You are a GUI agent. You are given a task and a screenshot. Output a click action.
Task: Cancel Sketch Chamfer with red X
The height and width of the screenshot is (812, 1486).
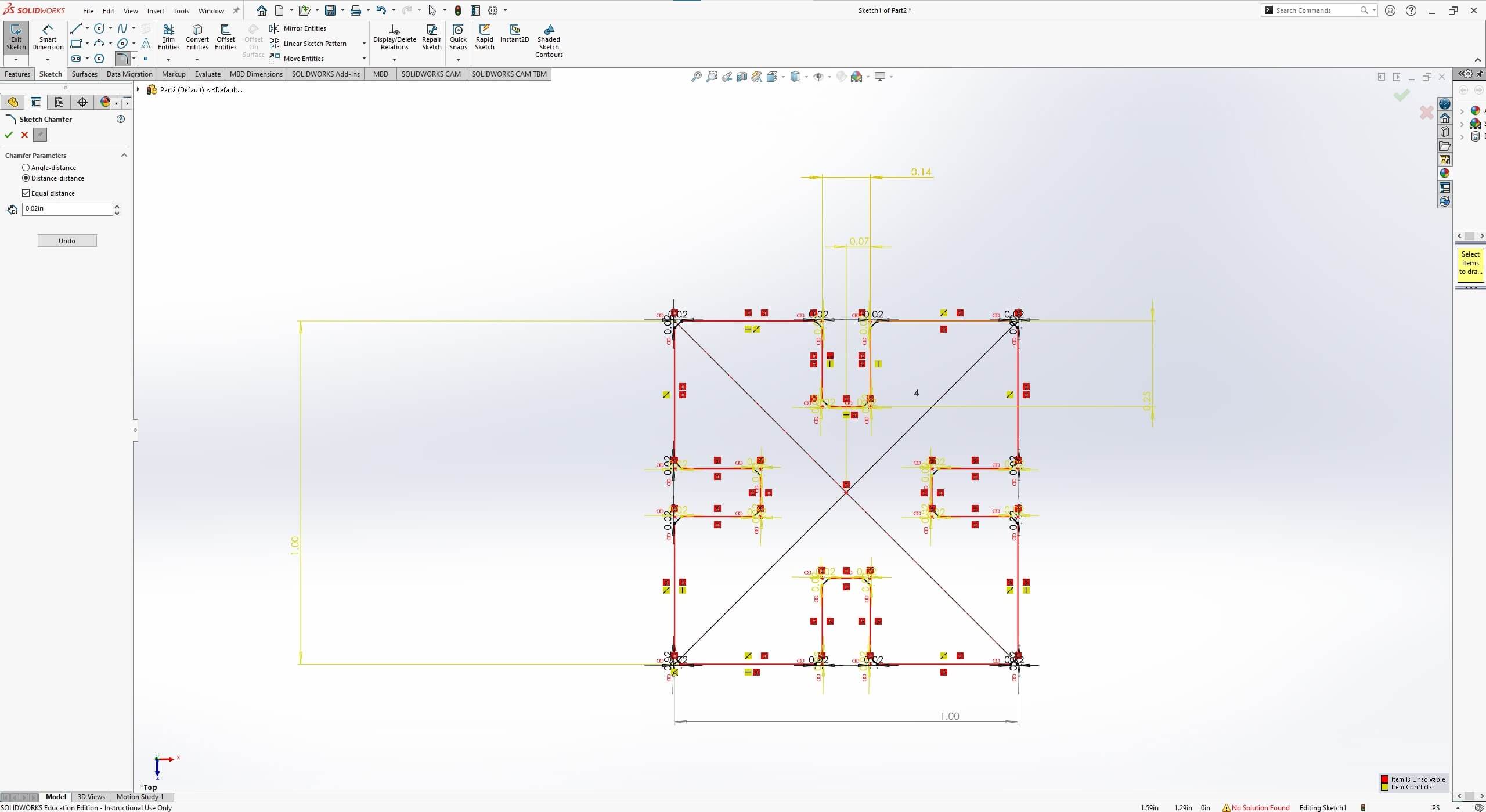[x=24, y=135]
